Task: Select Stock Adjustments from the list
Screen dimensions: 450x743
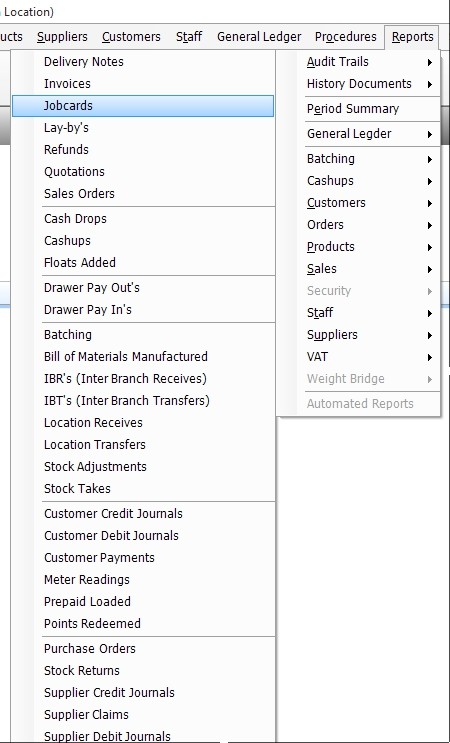Action: [x=143, y=467]
